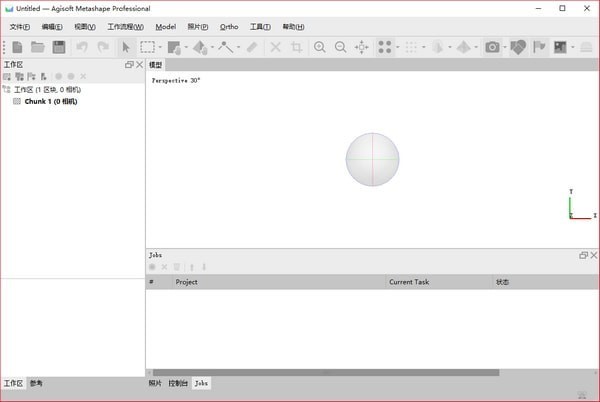Save the project using the floppy disk icon

59,47
